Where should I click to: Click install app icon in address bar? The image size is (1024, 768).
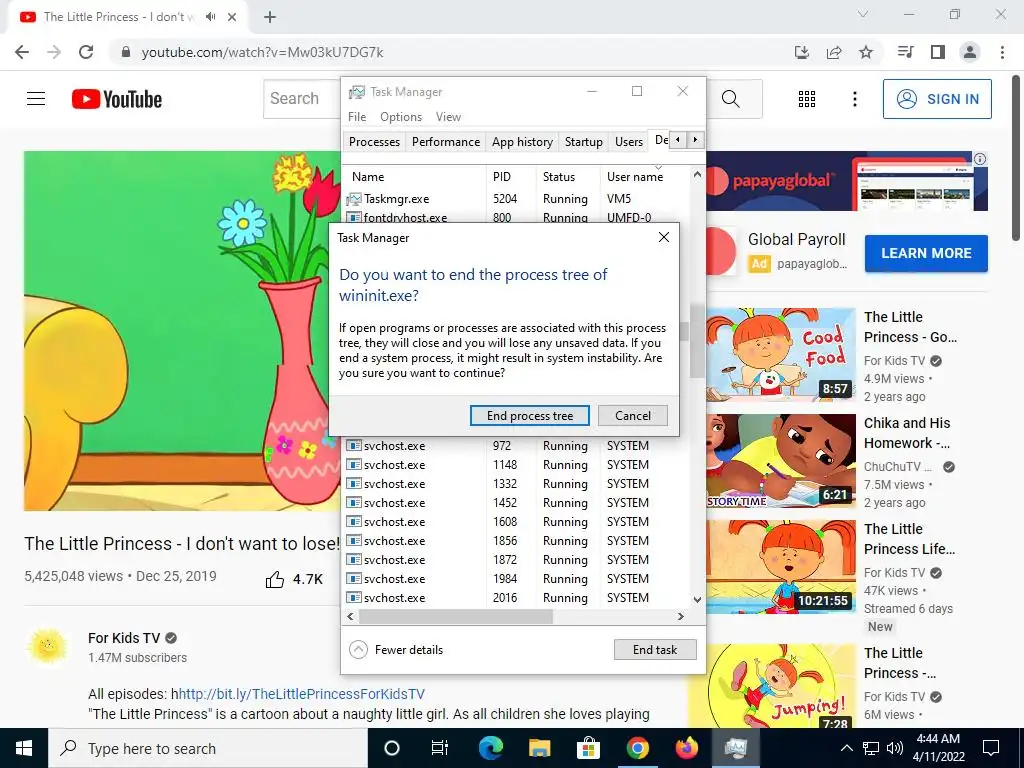pyautogui.click(x=802, y=52)
